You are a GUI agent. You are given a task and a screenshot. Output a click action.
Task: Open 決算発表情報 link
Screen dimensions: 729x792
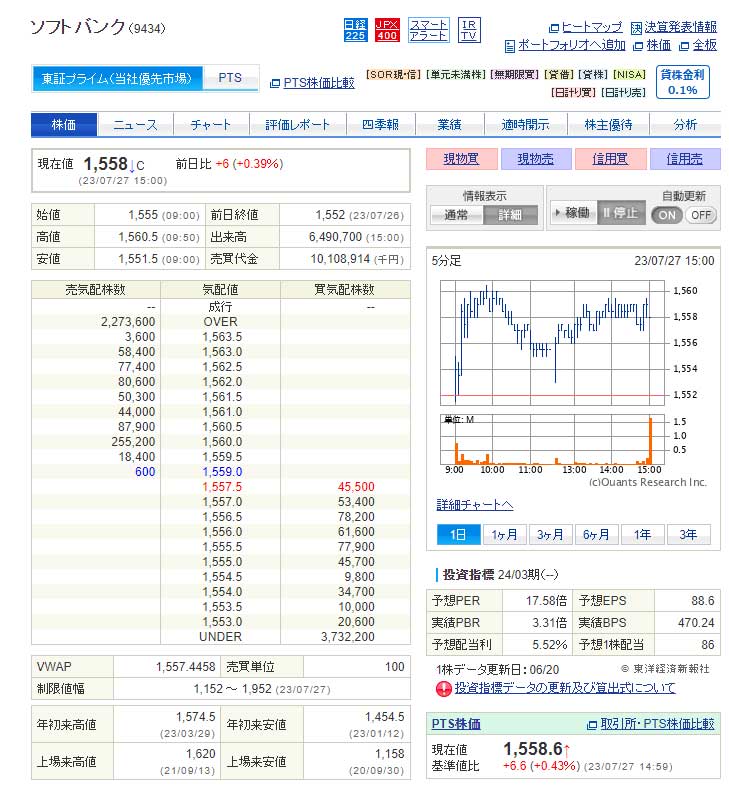680,27
